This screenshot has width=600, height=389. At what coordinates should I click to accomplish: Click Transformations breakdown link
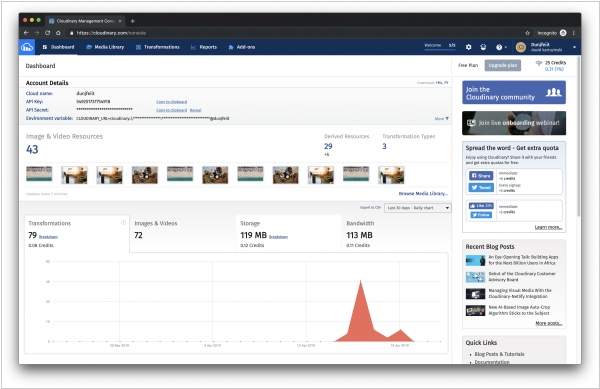click(x=48, y=237)
